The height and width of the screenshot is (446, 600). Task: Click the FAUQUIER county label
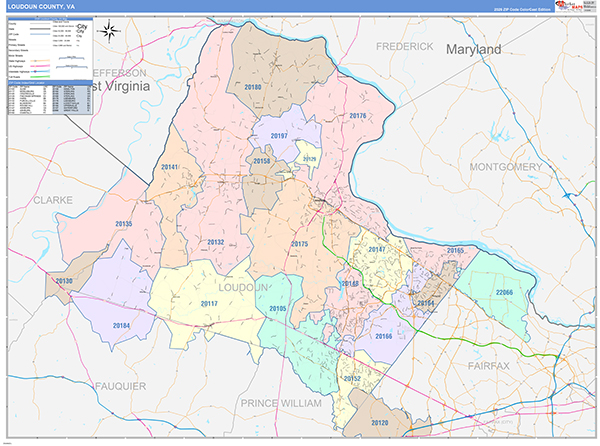pyautogui.click(x=121, y=386)
